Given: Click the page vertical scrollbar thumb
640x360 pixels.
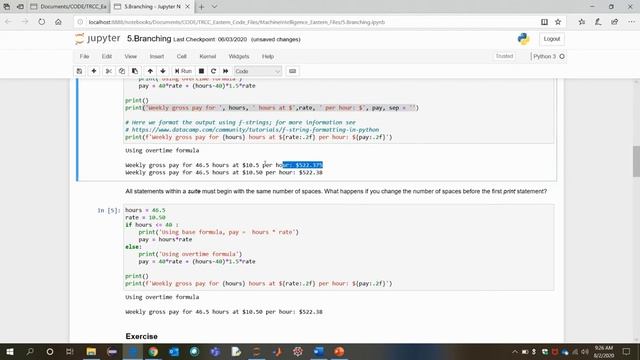Looking at the screenshot, I should tap(636, 161).
